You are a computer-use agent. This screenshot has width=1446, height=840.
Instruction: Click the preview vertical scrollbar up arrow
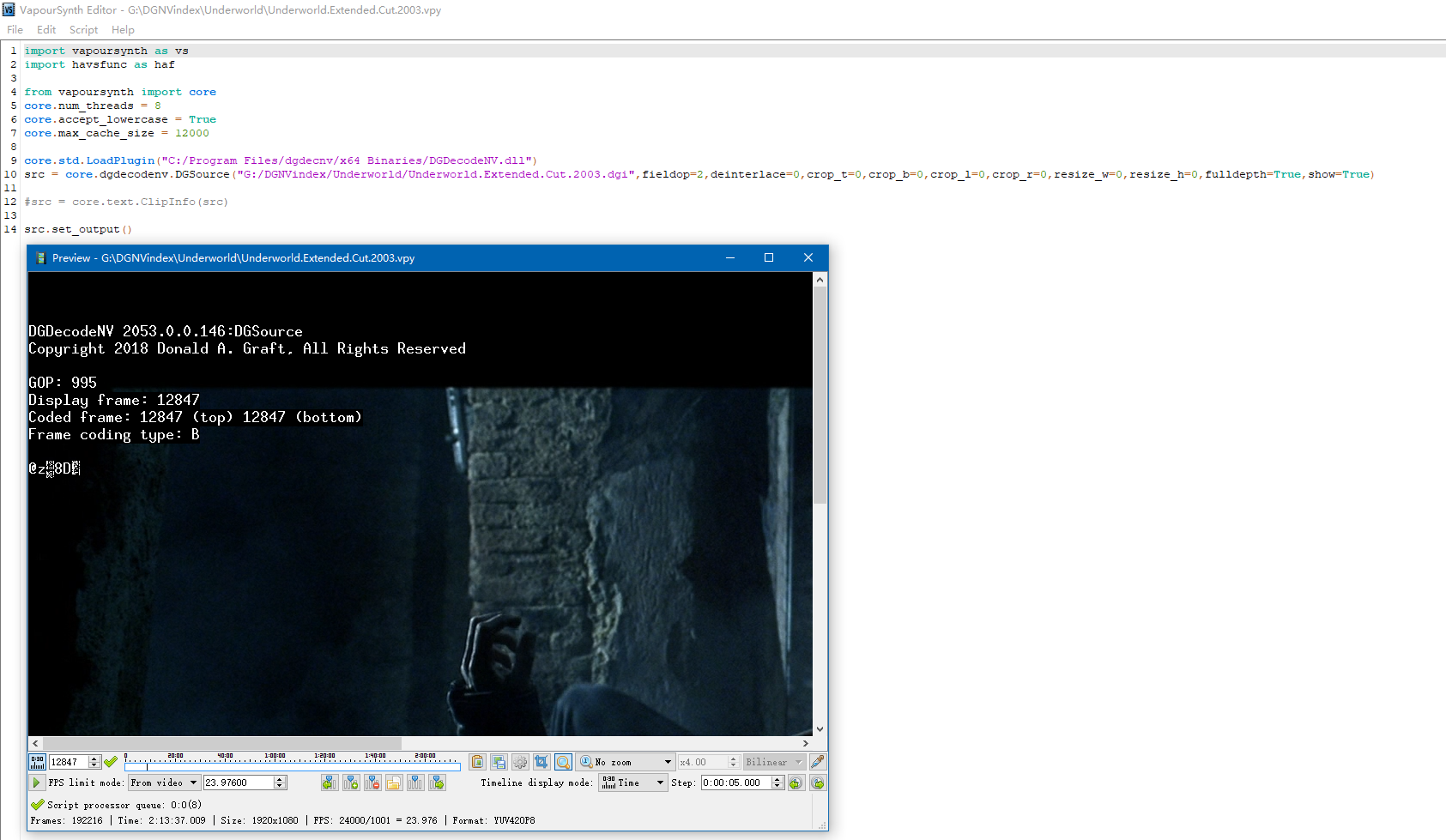click(820, 280)
